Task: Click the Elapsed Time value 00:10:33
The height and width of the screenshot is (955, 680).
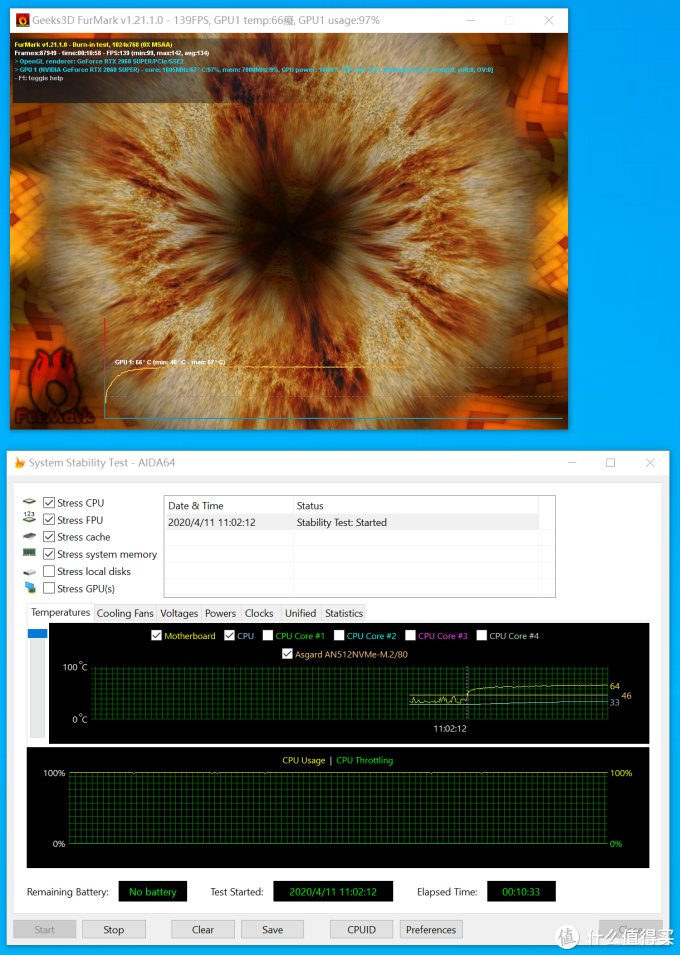Action: coord(521,892)
